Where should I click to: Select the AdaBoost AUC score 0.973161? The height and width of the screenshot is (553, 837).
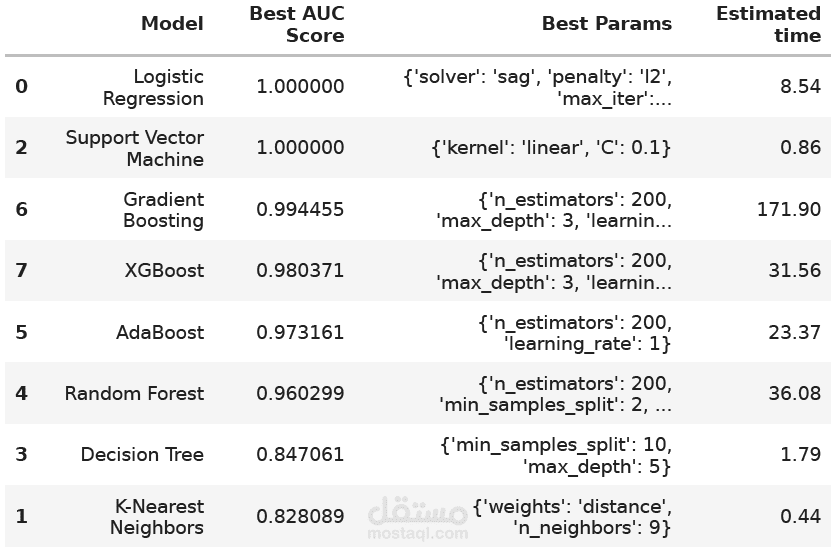click(x=300, y=332)
